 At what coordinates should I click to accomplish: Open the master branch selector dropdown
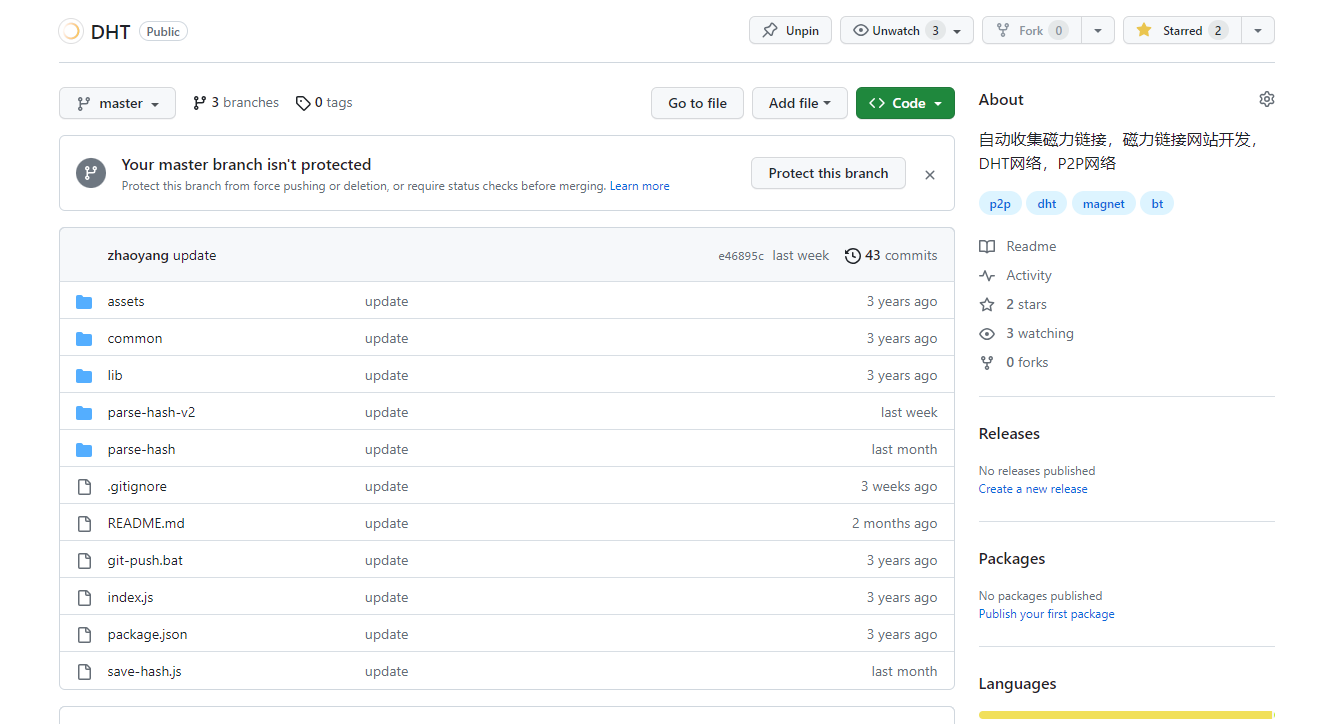pyautogui.click(x=117, y=103)
